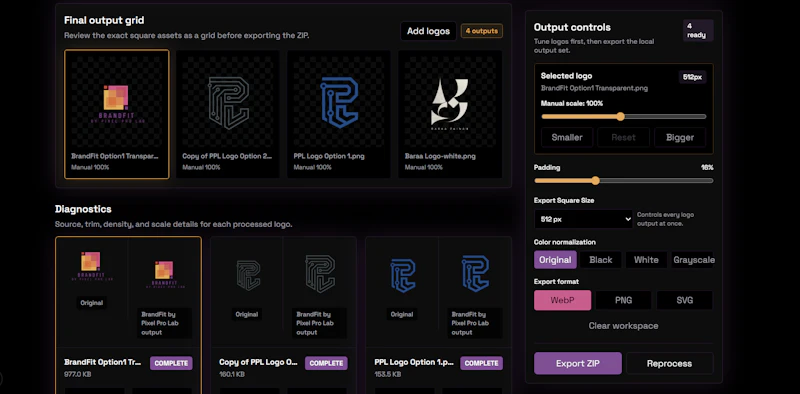The width and height of the screenshot is (800, 394).
Task: Click the 4 ready status badge
Action: (698, 31)
